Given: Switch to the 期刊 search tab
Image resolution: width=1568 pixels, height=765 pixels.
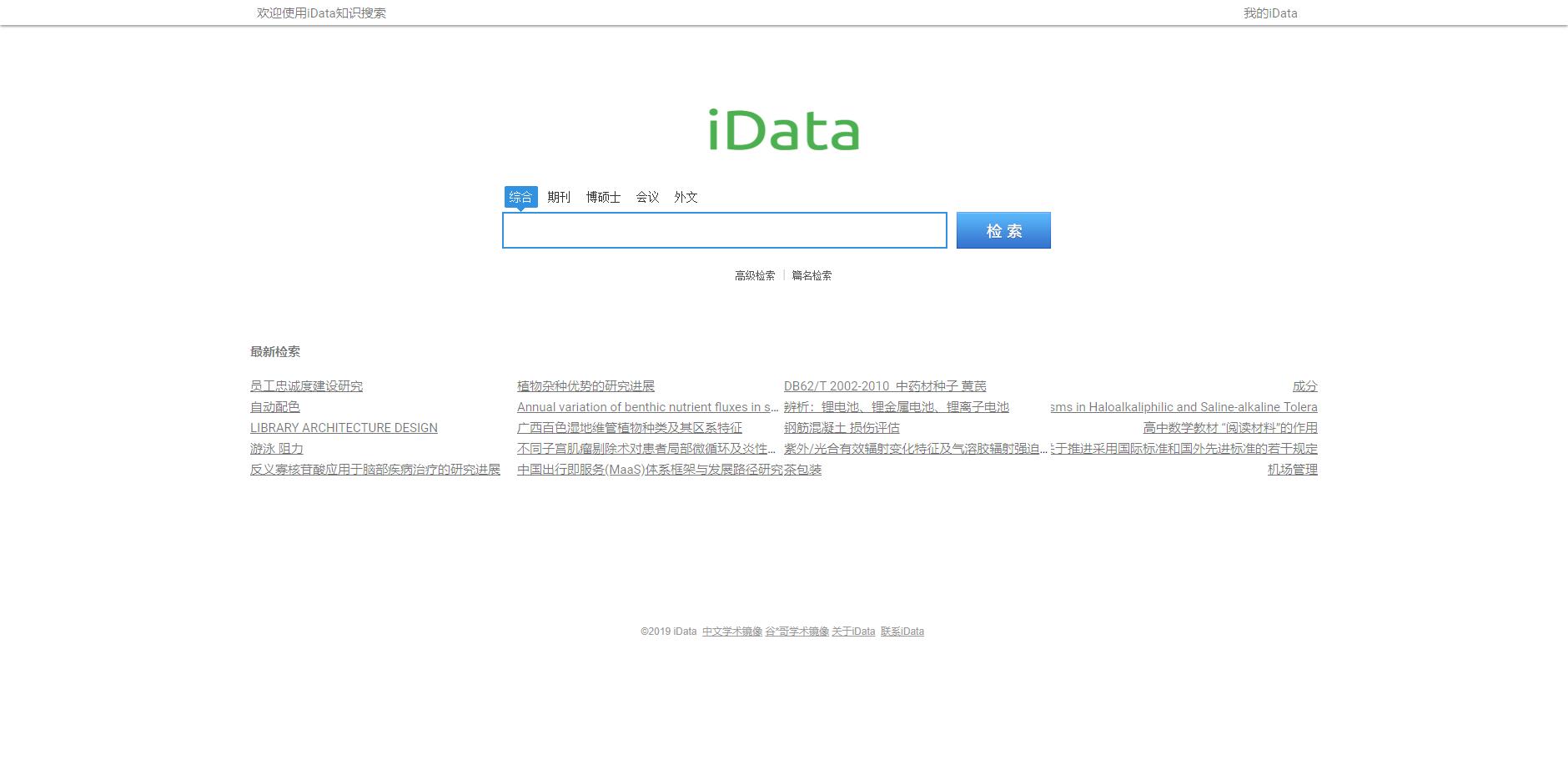Looking at the screenshot, I should coord(557,197).
